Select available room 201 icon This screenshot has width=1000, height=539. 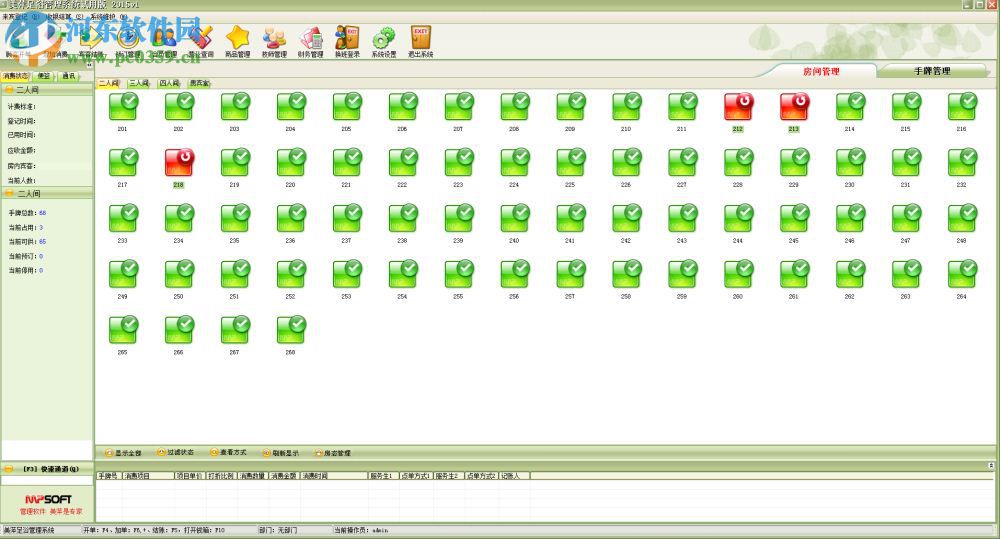click(123, 107)
